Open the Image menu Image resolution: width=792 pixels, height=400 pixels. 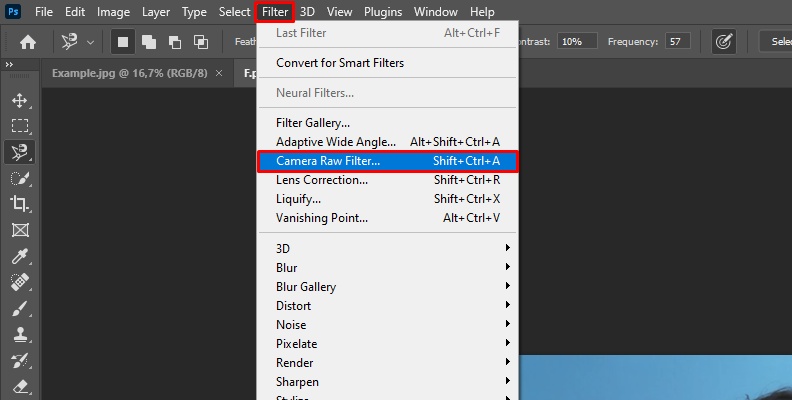click(113, 12)
